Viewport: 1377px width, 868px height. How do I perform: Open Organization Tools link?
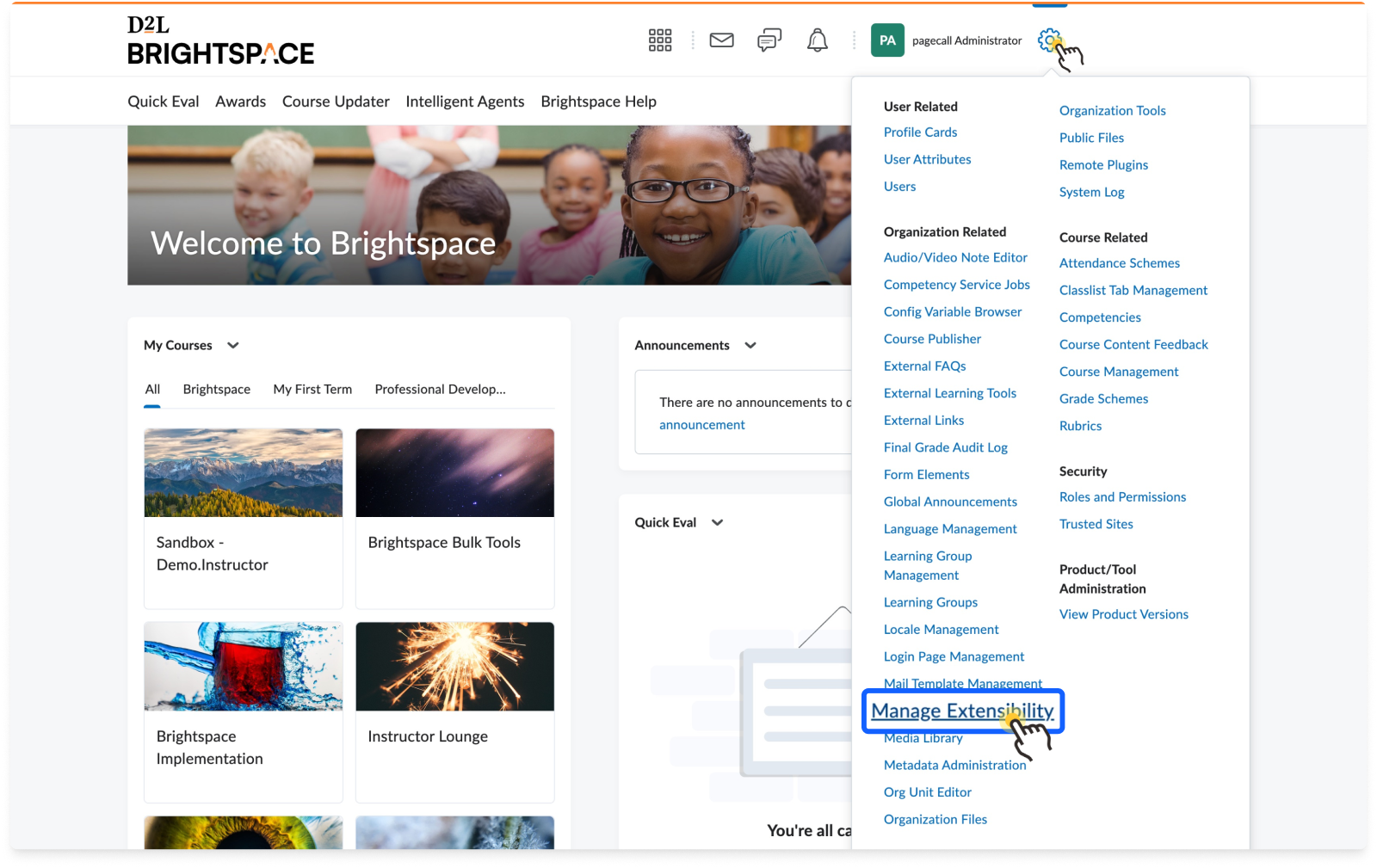1112,111
